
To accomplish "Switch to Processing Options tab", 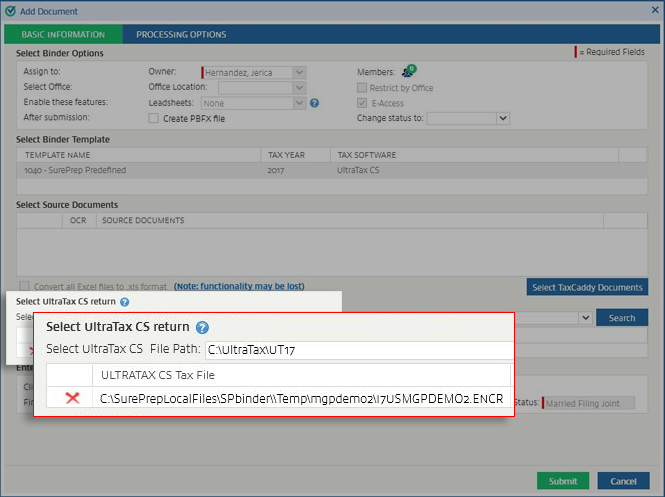I will [181, 34].
